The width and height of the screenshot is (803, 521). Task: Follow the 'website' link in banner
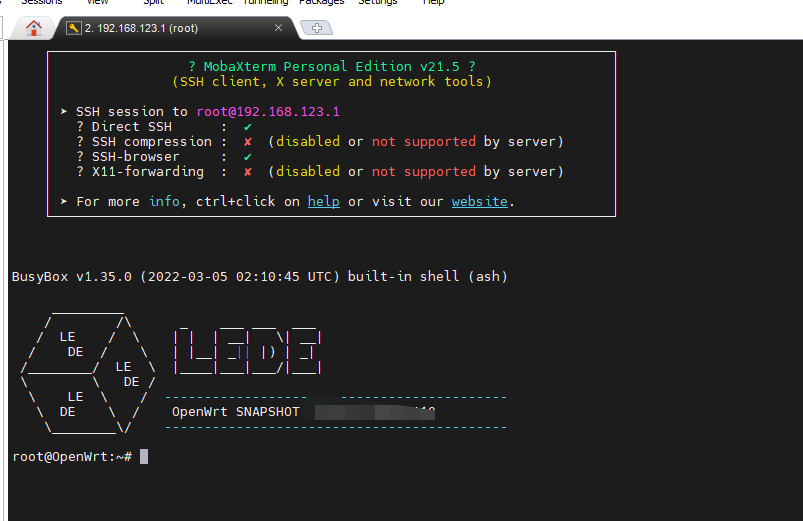pyautogui.click(x=479, y=201)
